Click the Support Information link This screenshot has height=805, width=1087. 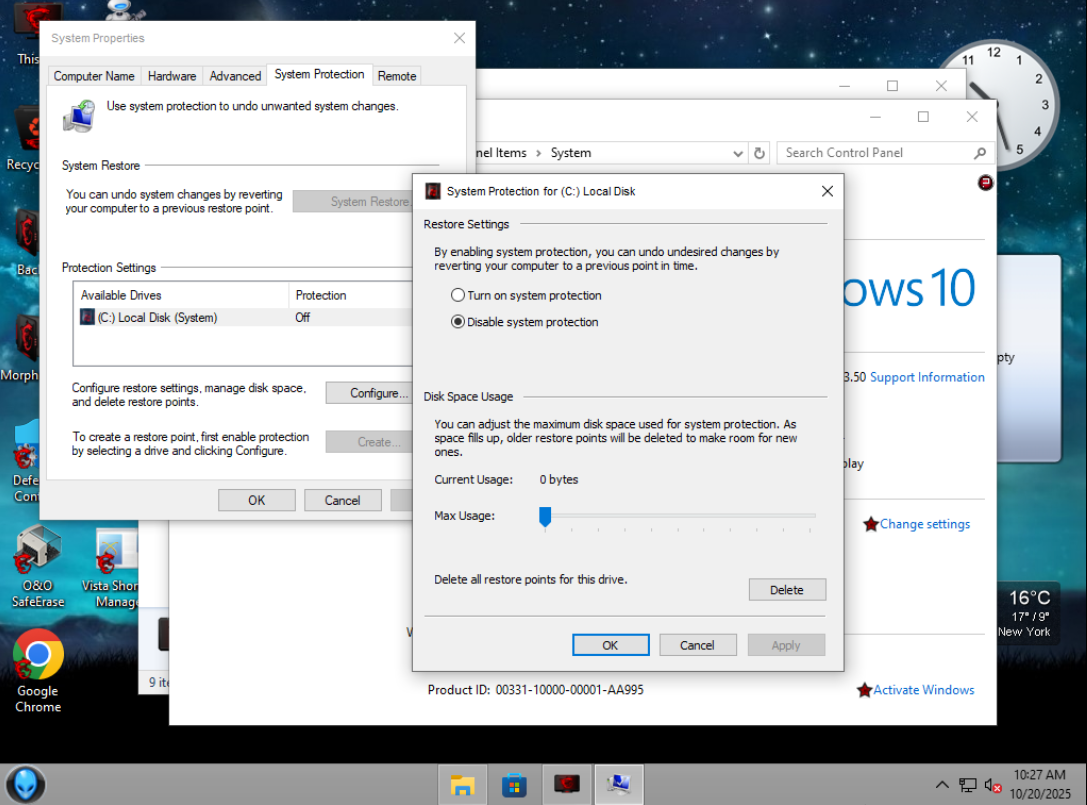pos(927,377)
